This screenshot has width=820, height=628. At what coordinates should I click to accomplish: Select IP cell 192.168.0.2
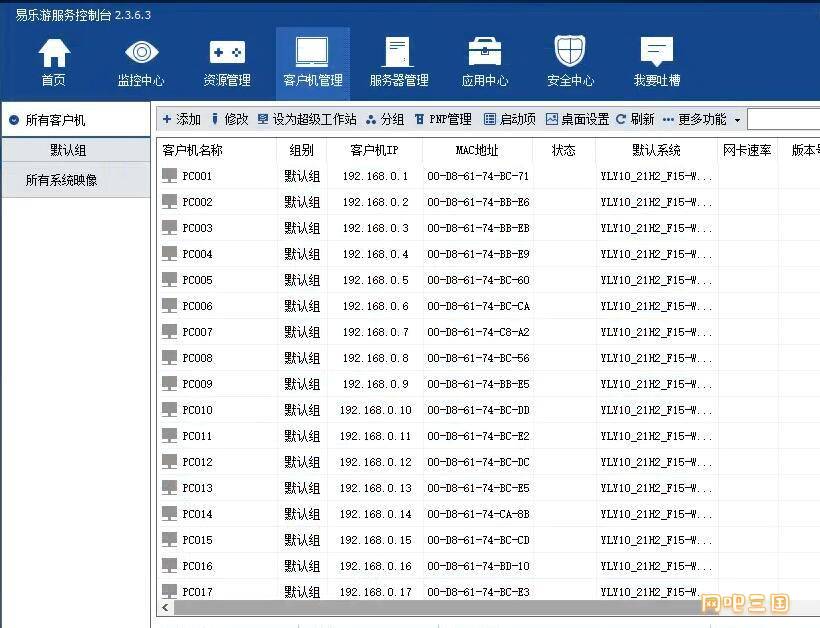click(375, 202)
